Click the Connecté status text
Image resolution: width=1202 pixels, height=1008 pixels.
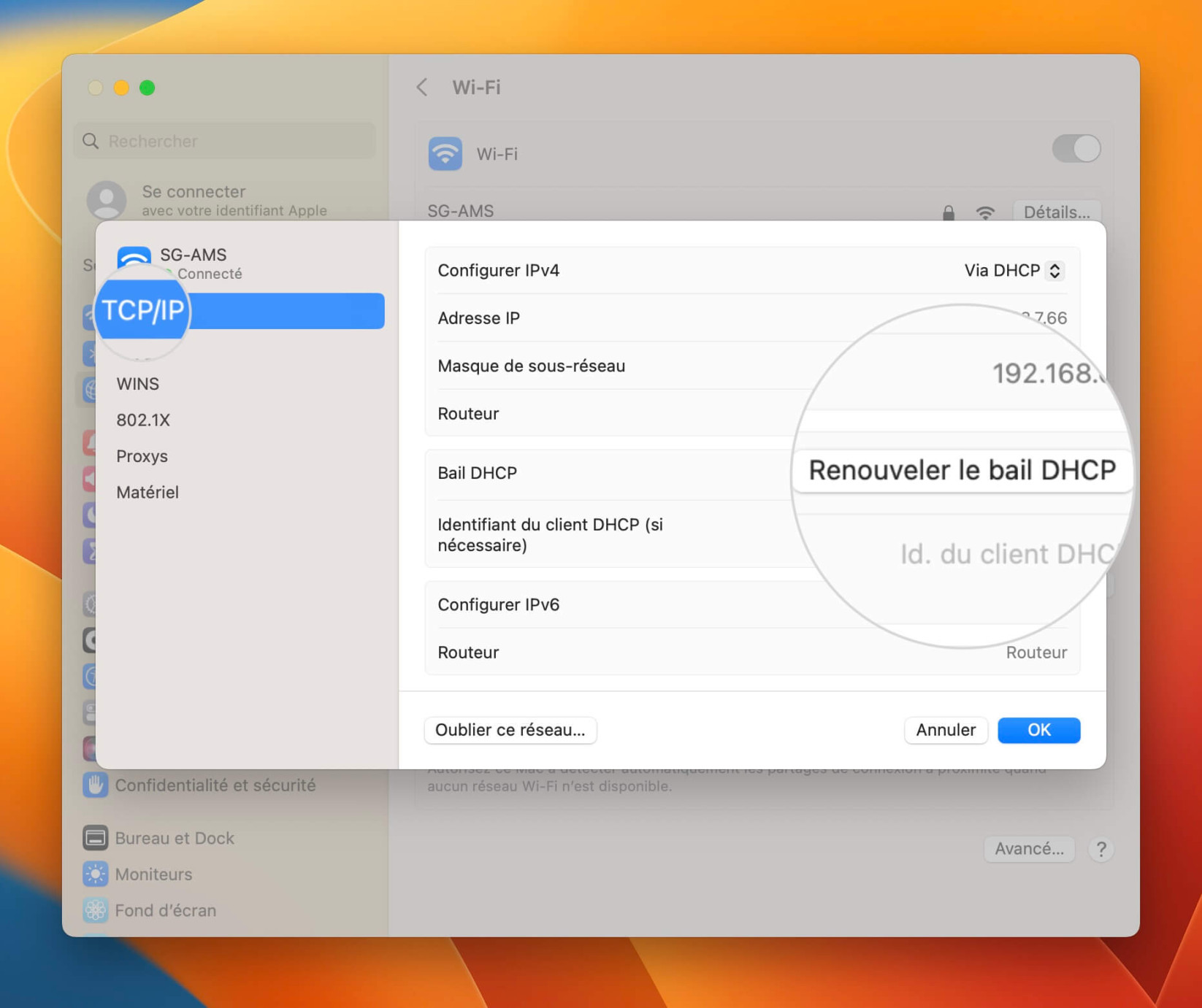pyautogui.click(x=210, y=274)
